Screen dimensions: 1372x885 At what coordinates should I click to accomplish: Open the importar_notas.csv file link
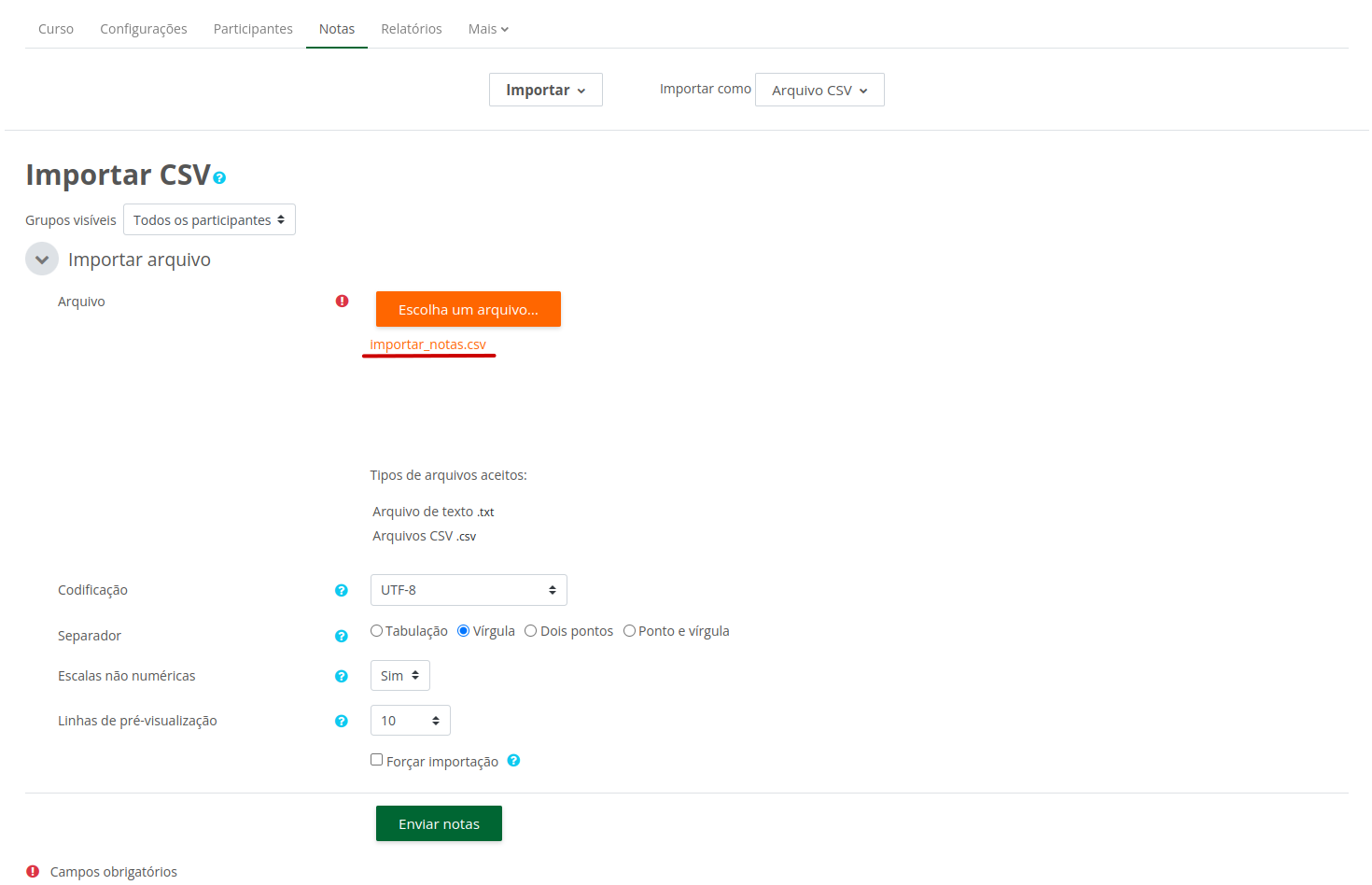pos(428,344)
